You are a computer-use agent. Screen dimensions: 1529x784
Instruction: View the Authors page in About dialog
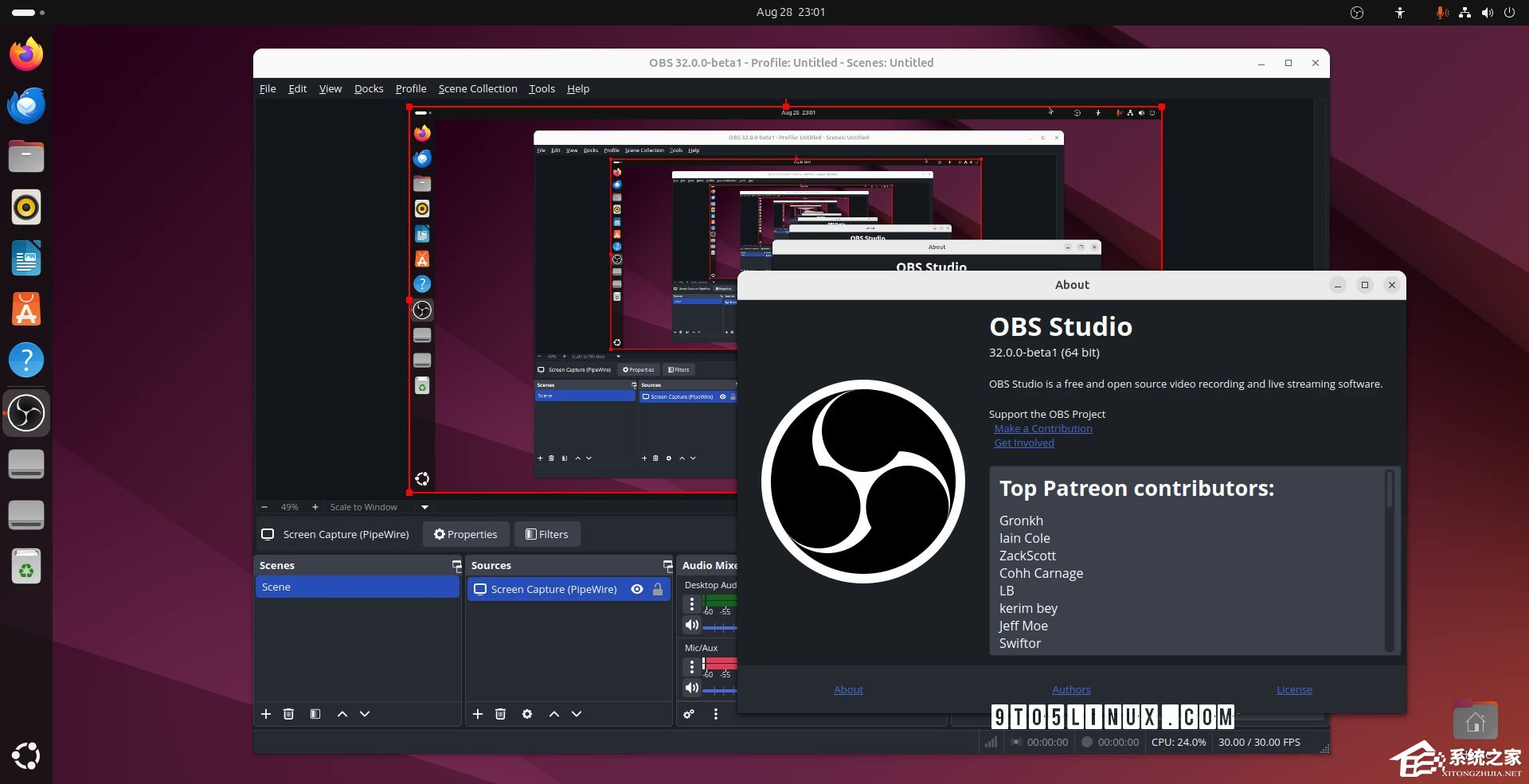tap(1071, 689)
